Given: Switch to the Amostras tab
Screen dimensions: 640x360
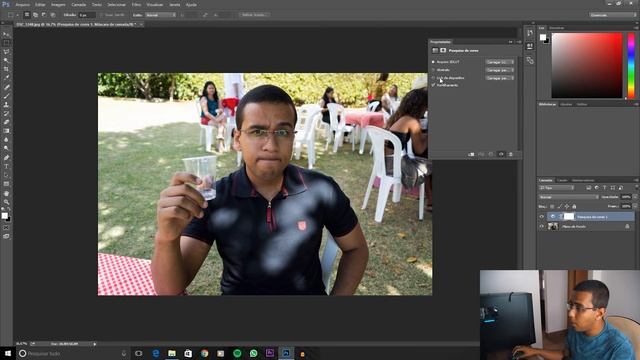Looking at the screenshot, I should [556, 28].
